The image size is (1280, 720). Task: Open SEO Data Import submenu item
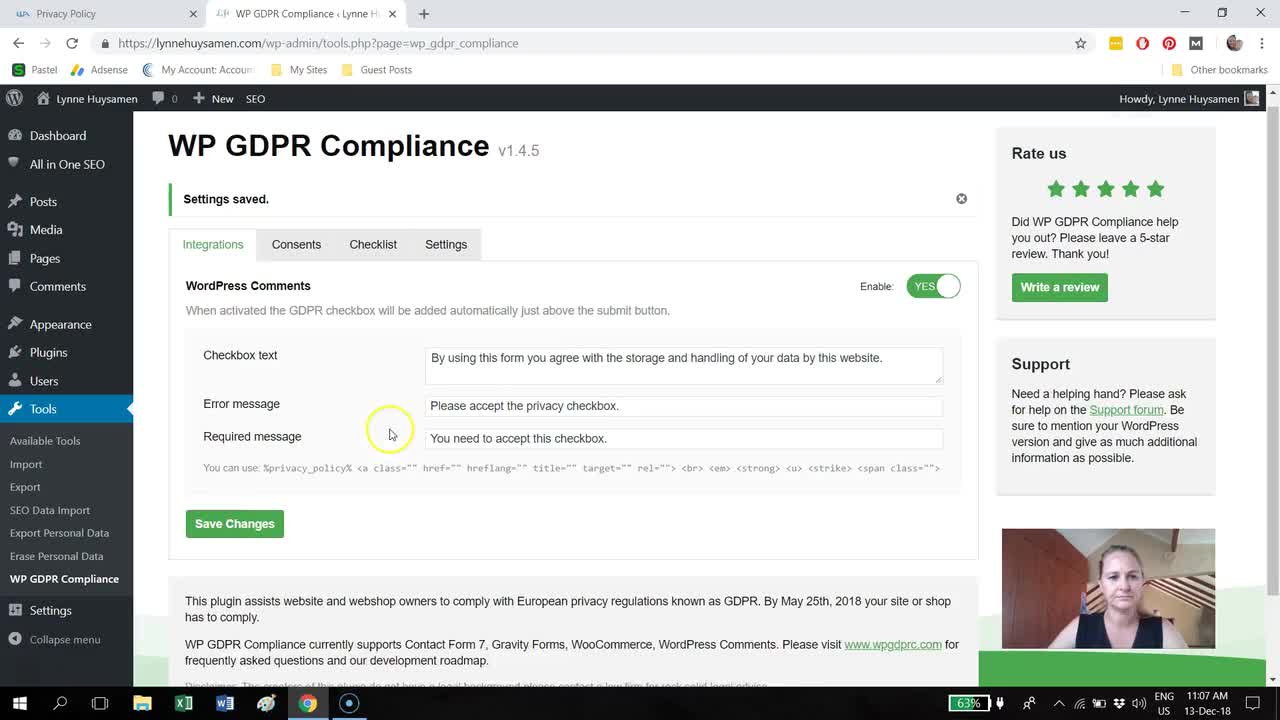pyautogui.click(x=50, y=510)
